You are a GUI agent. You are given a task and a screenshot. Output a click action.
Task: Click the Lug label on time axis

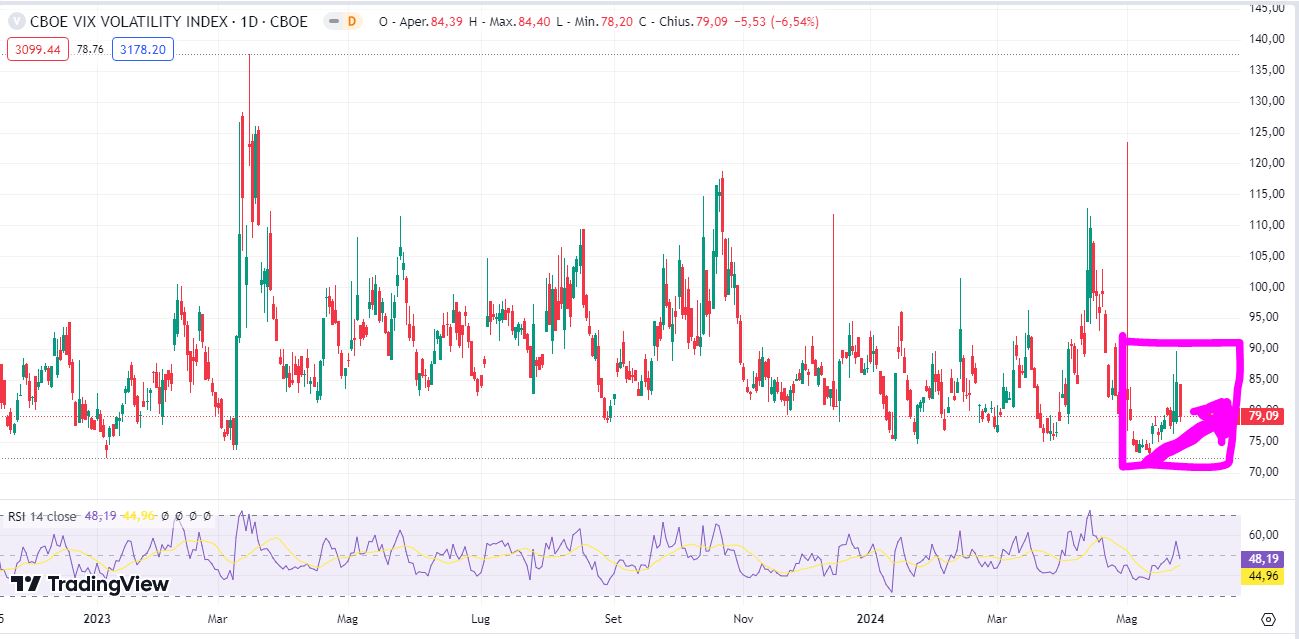pos(480,619)
